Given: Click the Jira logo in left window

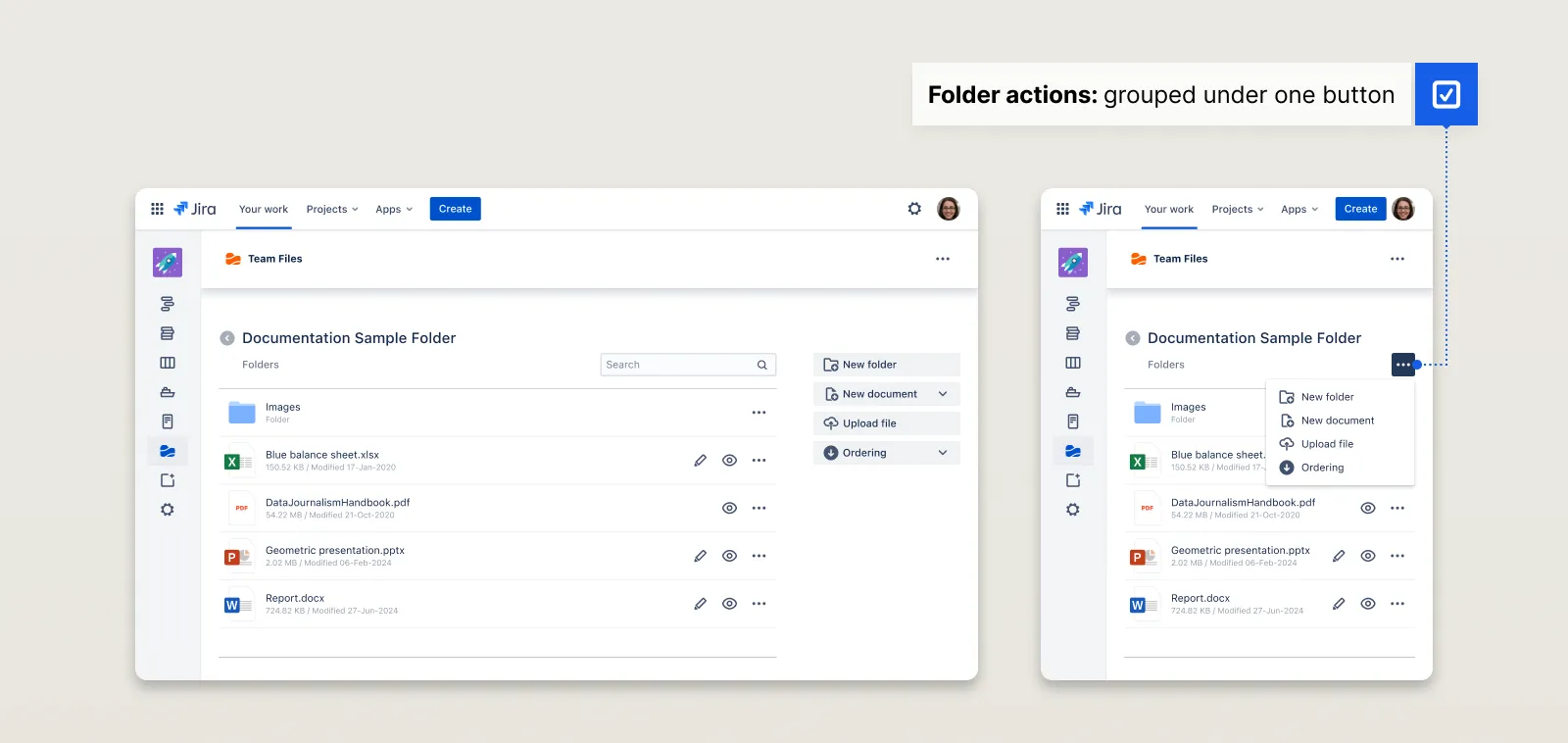Looking at the screenshot, I should 195,209.
